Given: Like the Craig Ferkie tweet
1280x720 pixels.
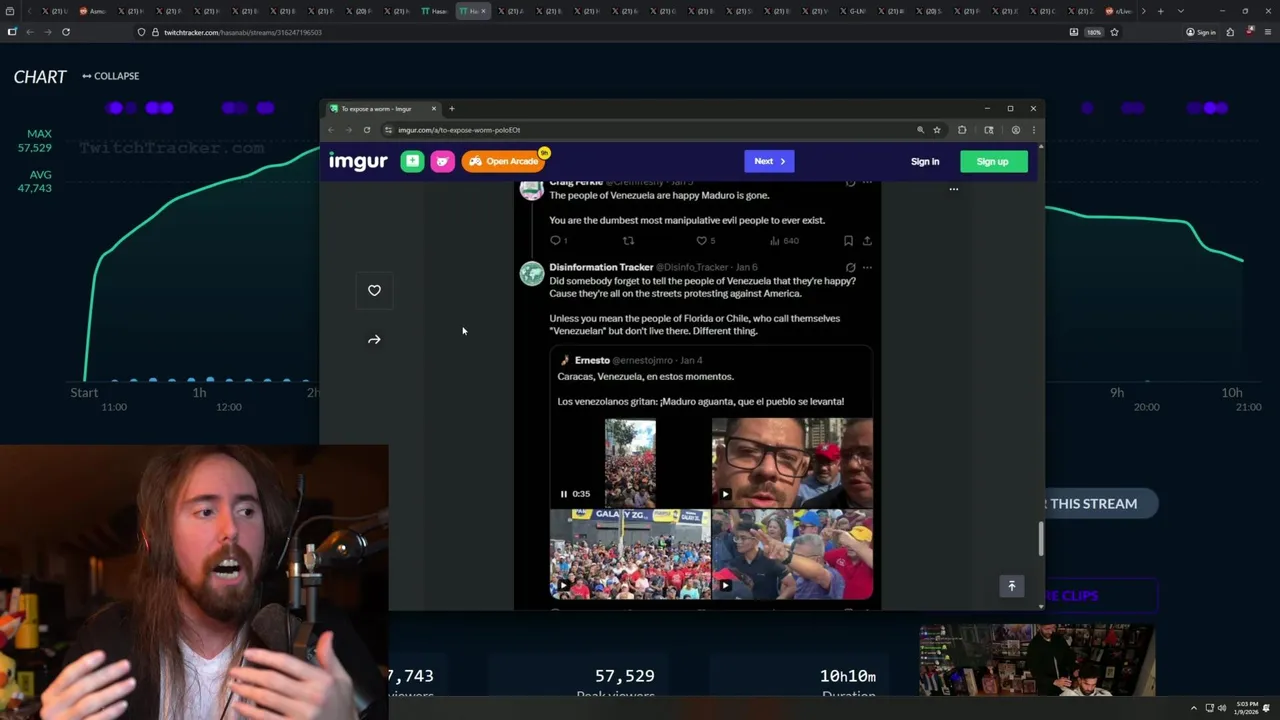Looking at the screenshot, I should pyautogui.click(x=702, y=240).
